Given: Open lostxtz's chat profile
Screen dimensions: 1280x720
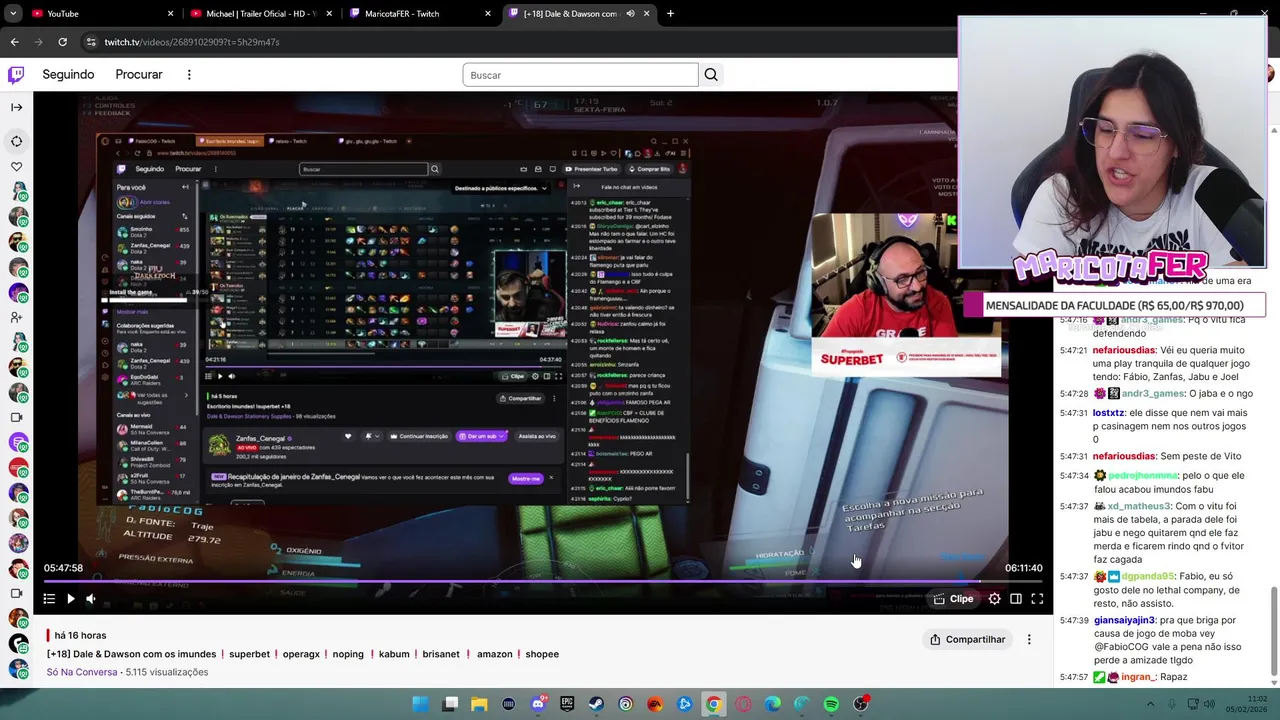Looking at the screenshot, I should [x=1108, y=413].
